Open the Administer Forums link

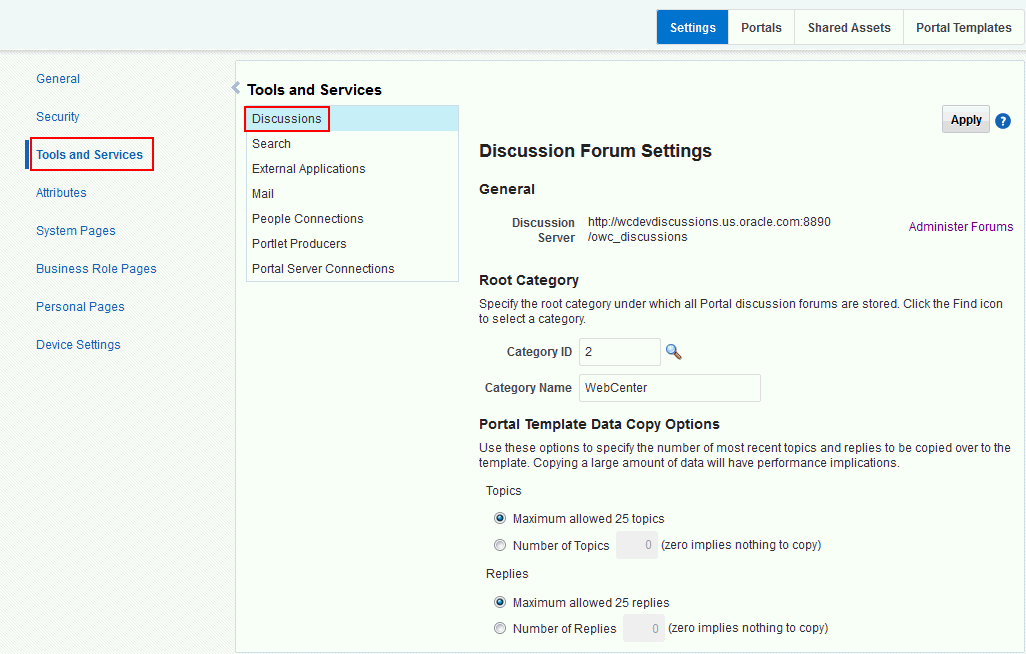pyautogui.click(x=960, y=227)
